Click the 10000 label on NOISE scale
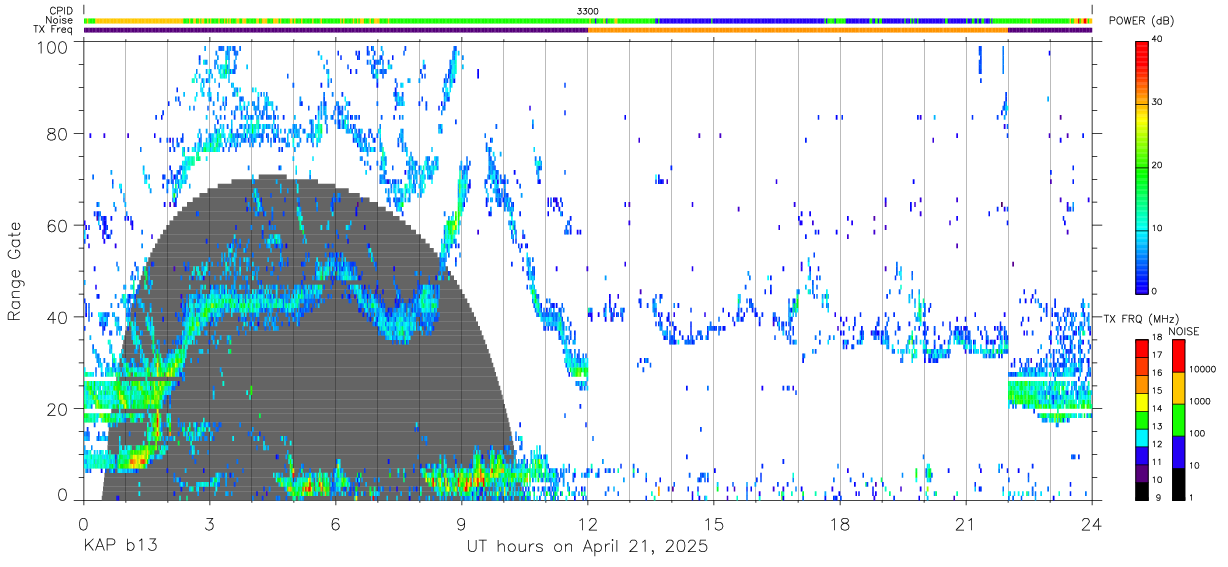1228x567 pixels. click(x=1201, y=370)
